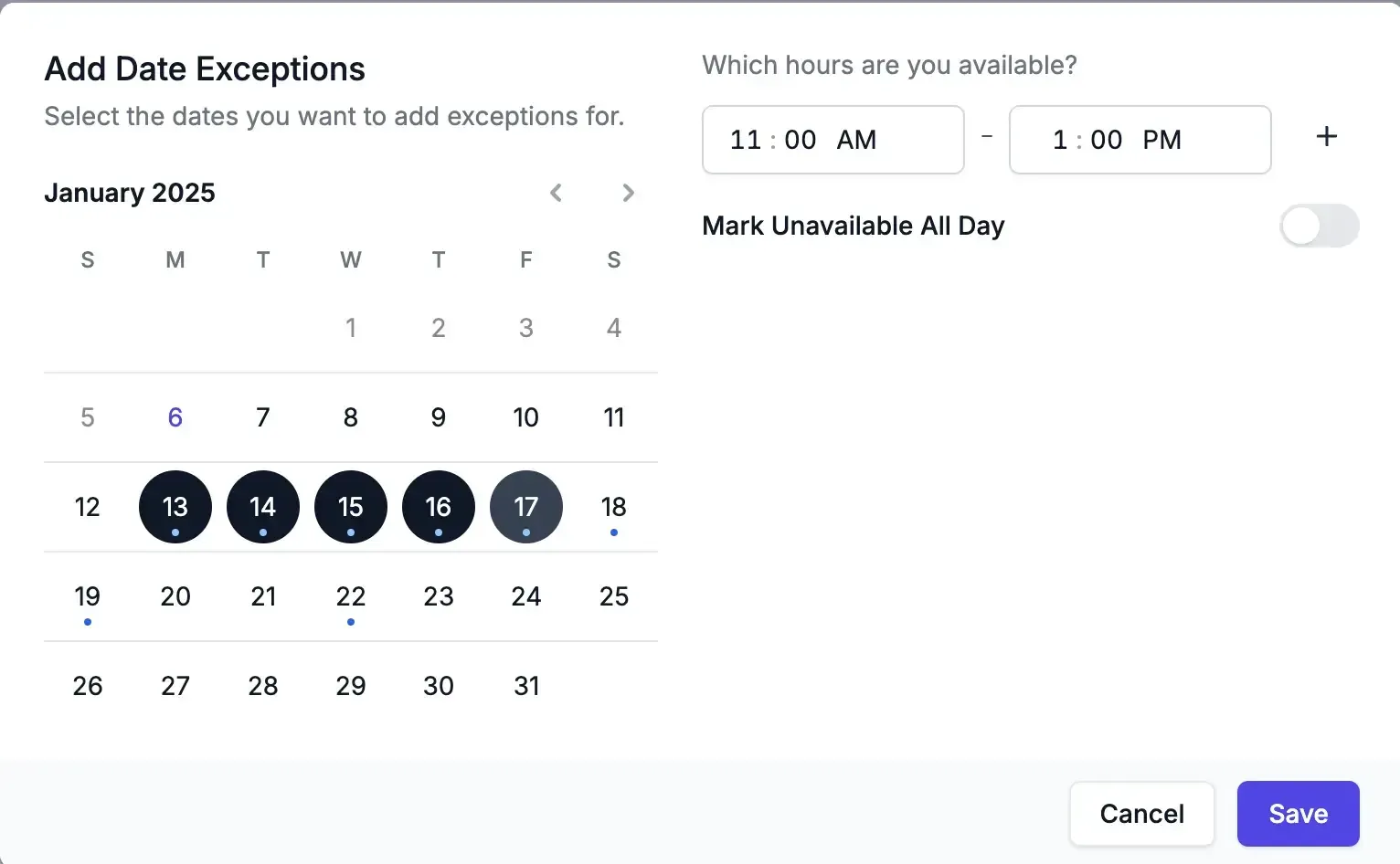
Task: Add another time range with plus icon
Action: [1326, 137]
